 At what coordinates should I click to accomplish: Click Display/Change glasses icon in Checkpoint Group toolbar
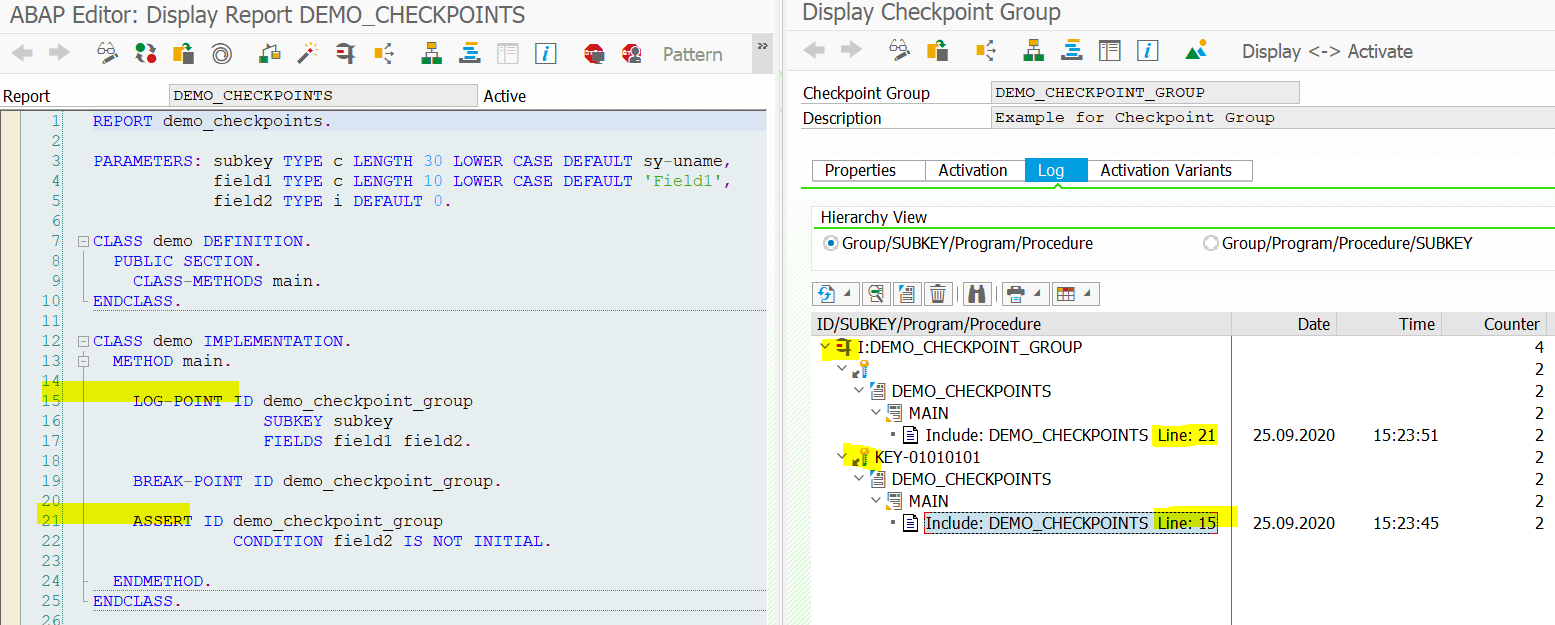899,50
